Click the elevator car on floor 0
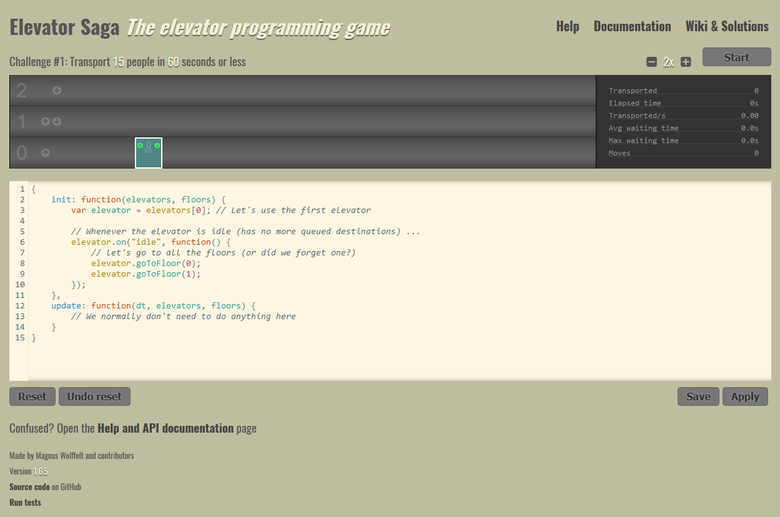Image resolution: width=780 pixels, height=517 pixels. [x=149, y=153]
